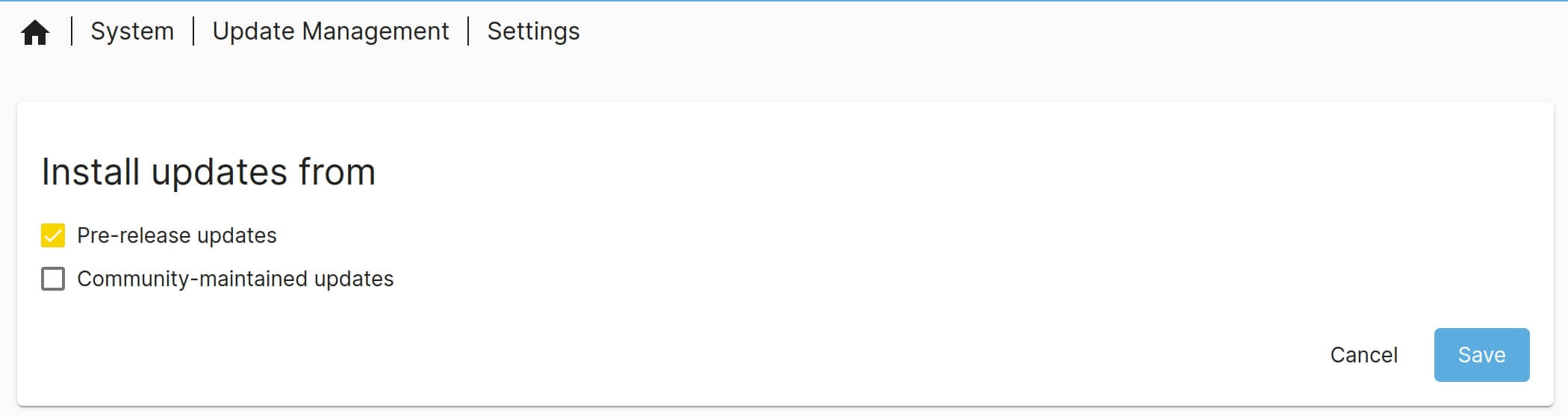Click the home icon in the breadcrumb
Image resolution: width=1568 pixels, height=417 pixels.
click(x=35, y=32)
